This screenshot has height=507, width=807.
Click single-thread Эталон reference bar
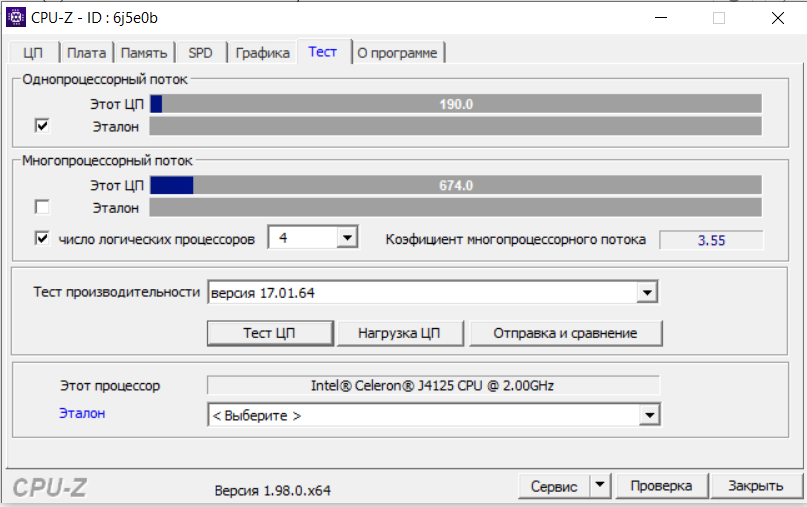[x=455, y=126]
